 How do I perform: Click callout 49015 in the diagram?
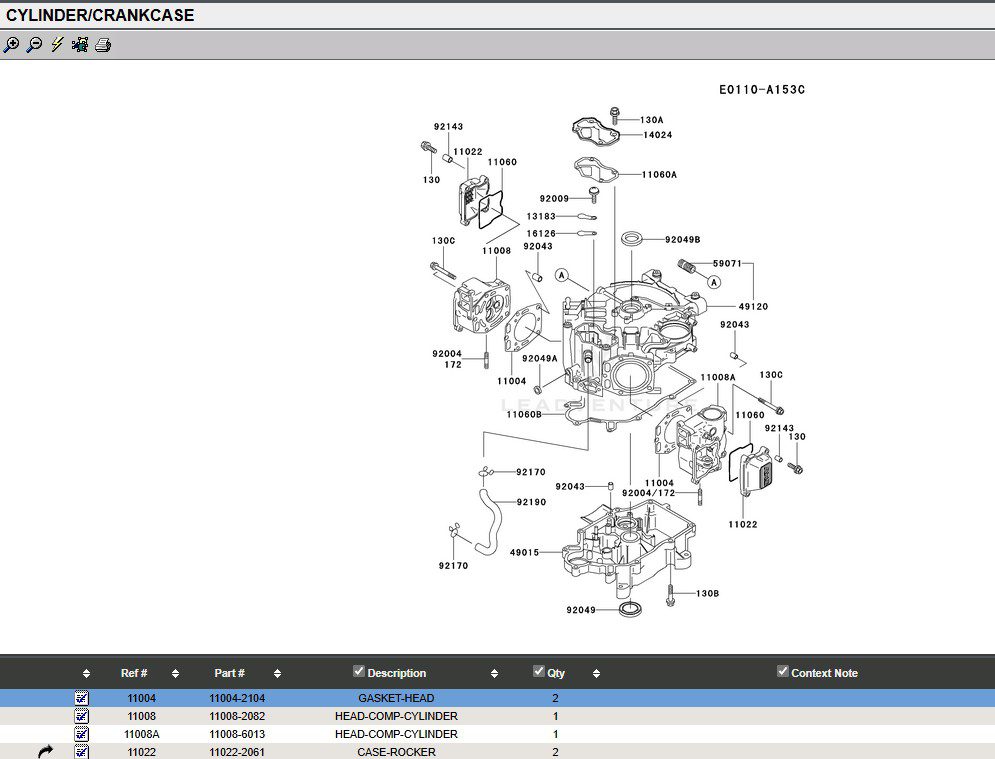click(x=524, y=552)
